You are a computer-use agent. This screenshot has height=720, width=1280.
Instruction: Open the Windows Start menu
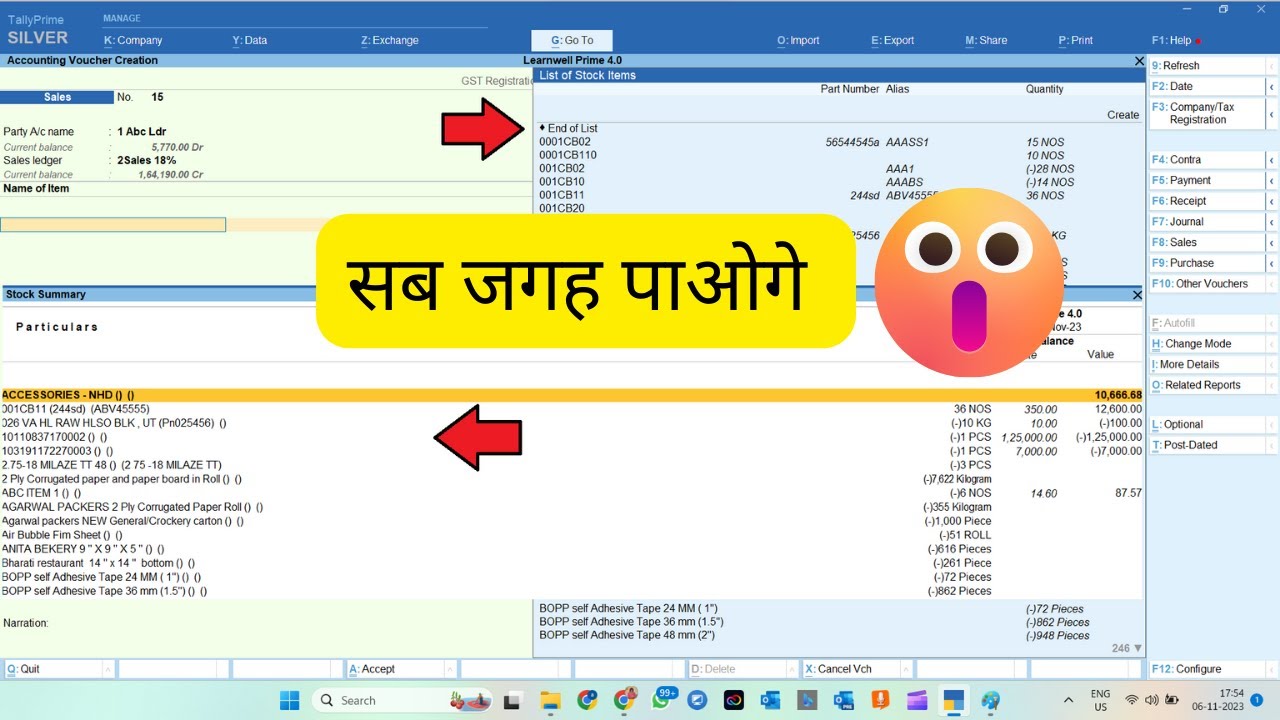289,700
